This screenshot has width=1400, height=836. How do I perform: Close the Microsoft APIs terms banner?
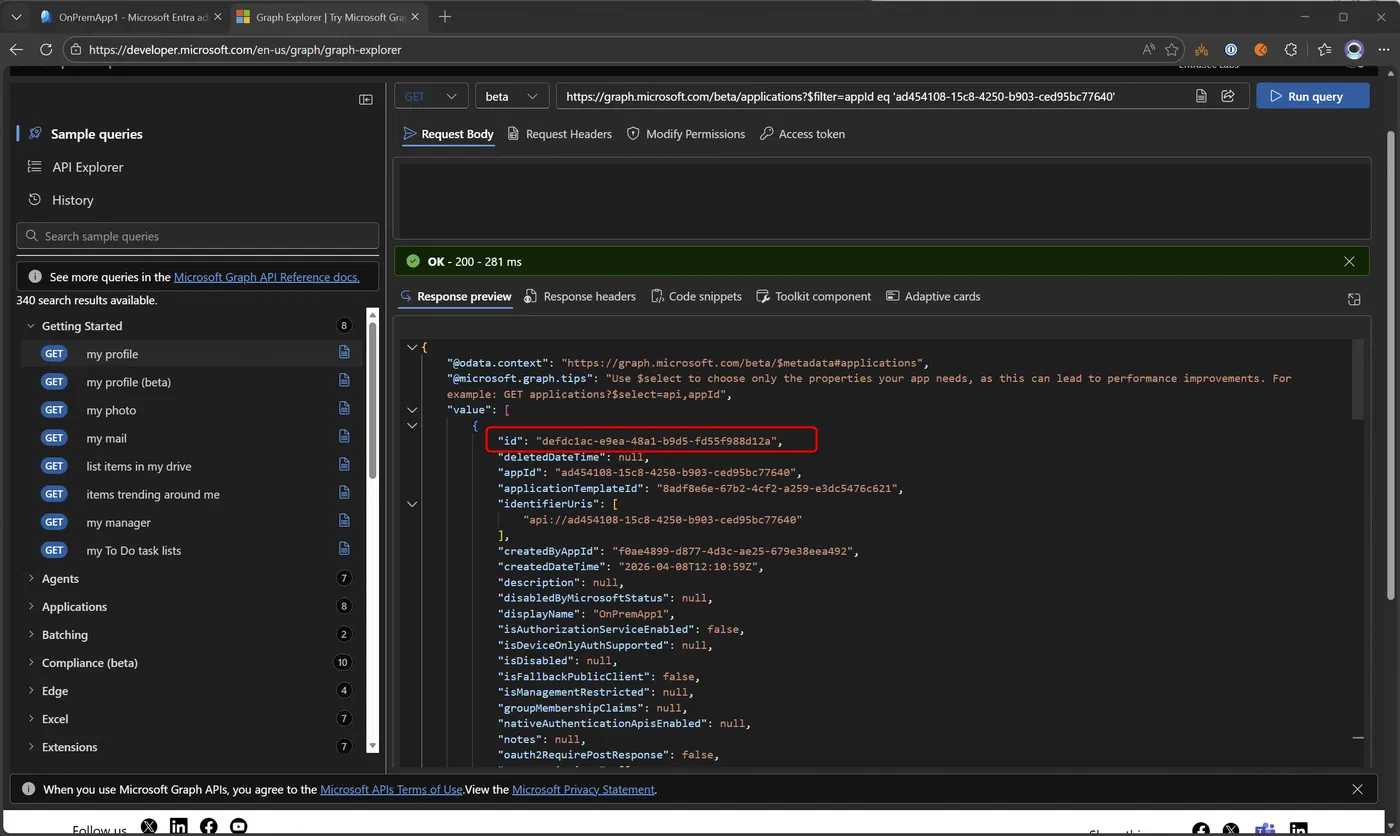coord(1357,790)
